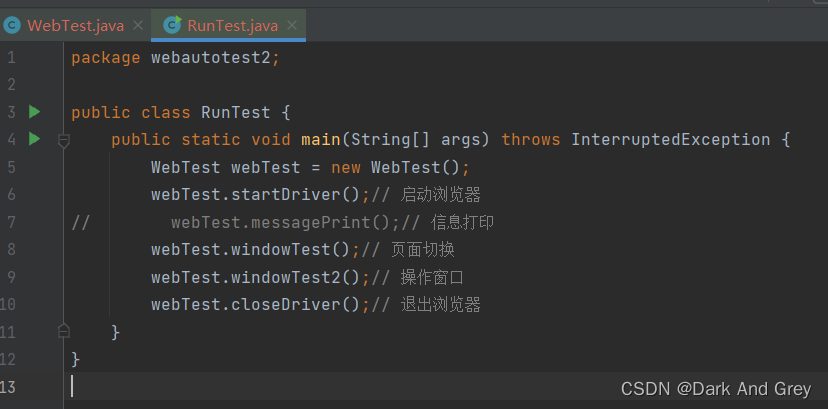Image resolution: width=828 pixels, height=409 pixels.
Task: Close the WebTest.java editor tab
Action: [x=138, y=25]
